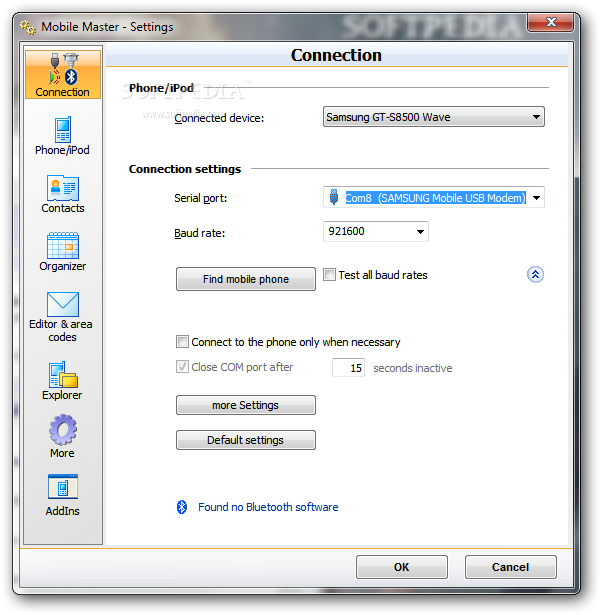601x615 pixels.
Task: Click the Find mobile phone button
Action: (x=246, y=279)
